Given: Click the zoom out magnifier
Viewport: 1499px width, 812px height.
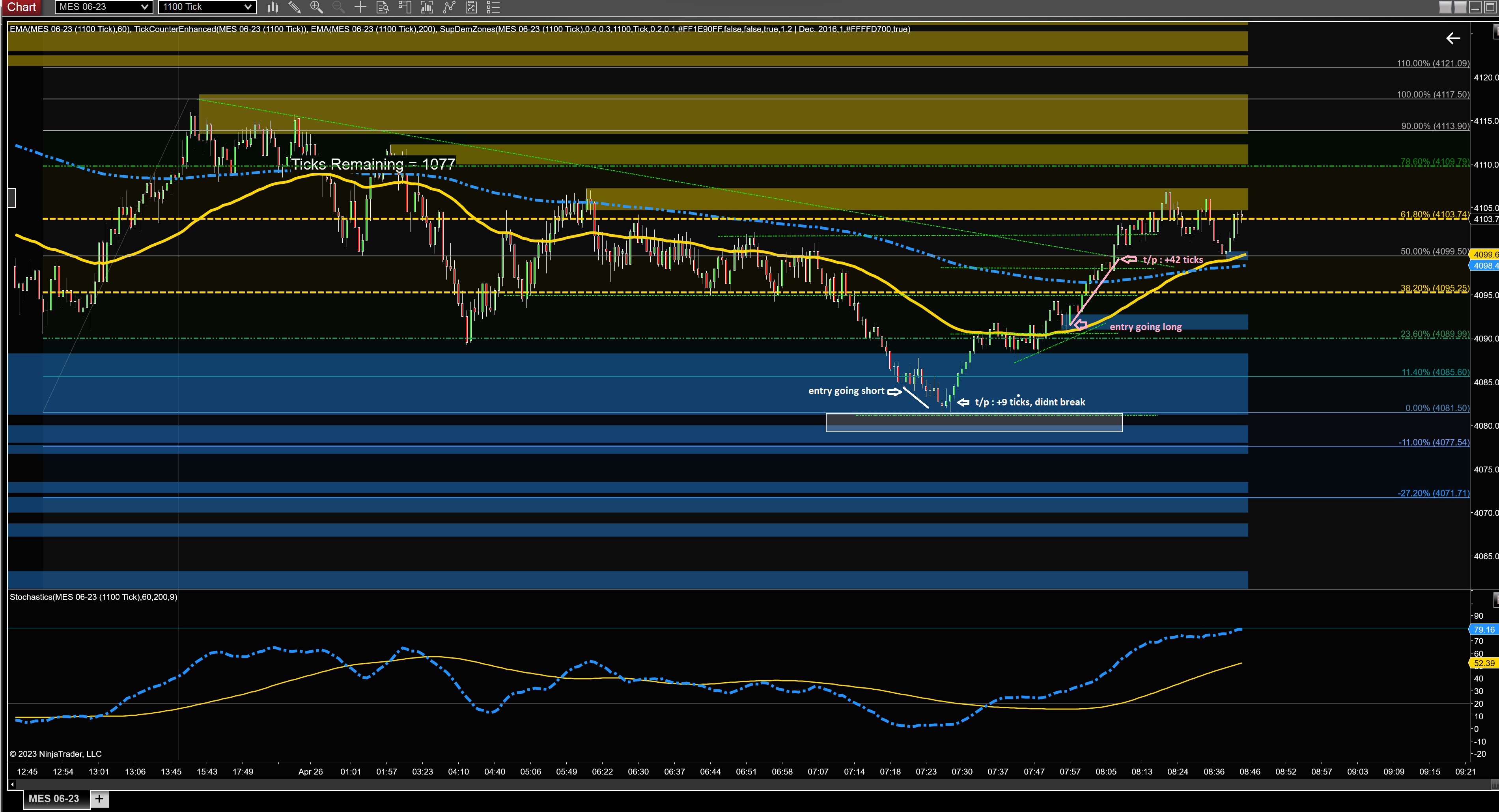Looking at the screenshot, I should (338, 7).
